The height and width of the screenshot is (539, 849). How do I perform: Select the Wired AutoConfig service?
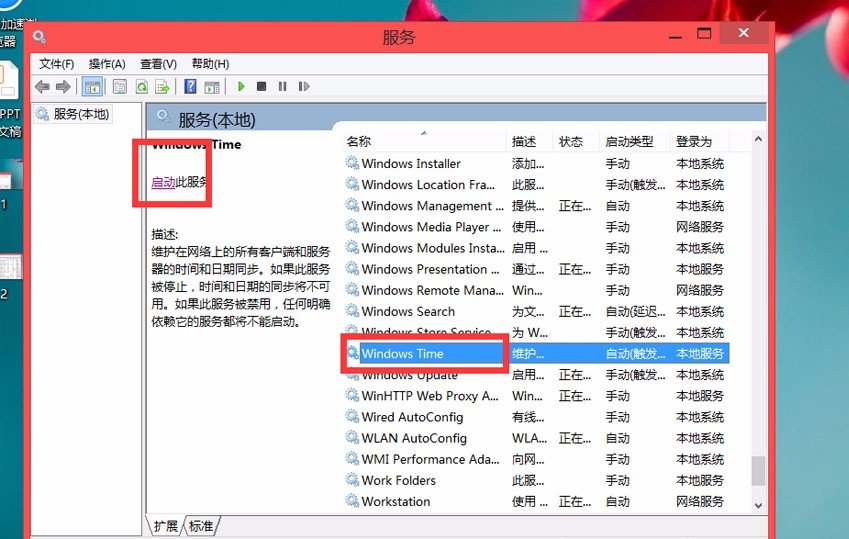pyautogui.click(x=537, y=417)
